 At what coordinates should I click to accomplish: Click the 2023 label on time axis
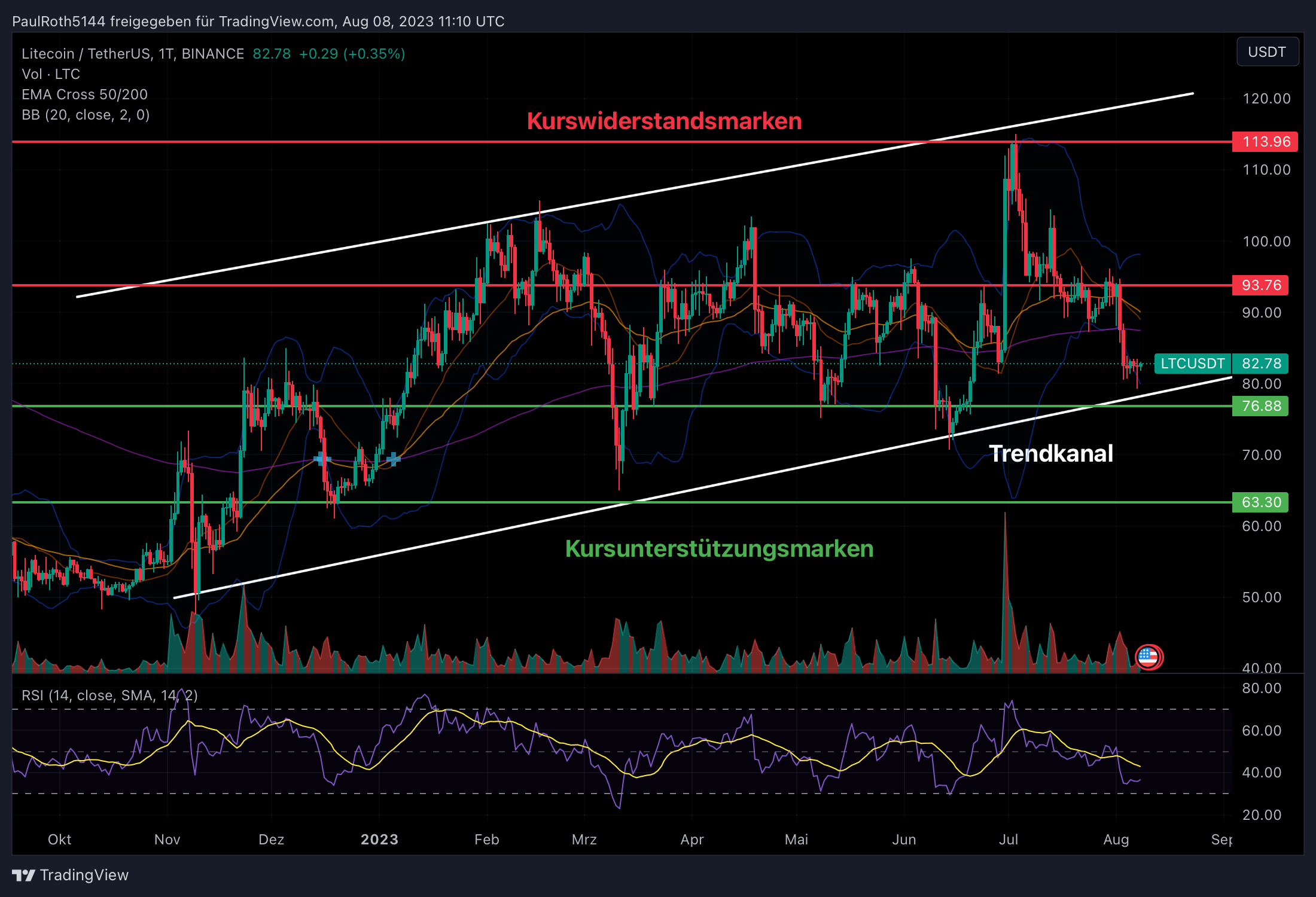(379, 840)
